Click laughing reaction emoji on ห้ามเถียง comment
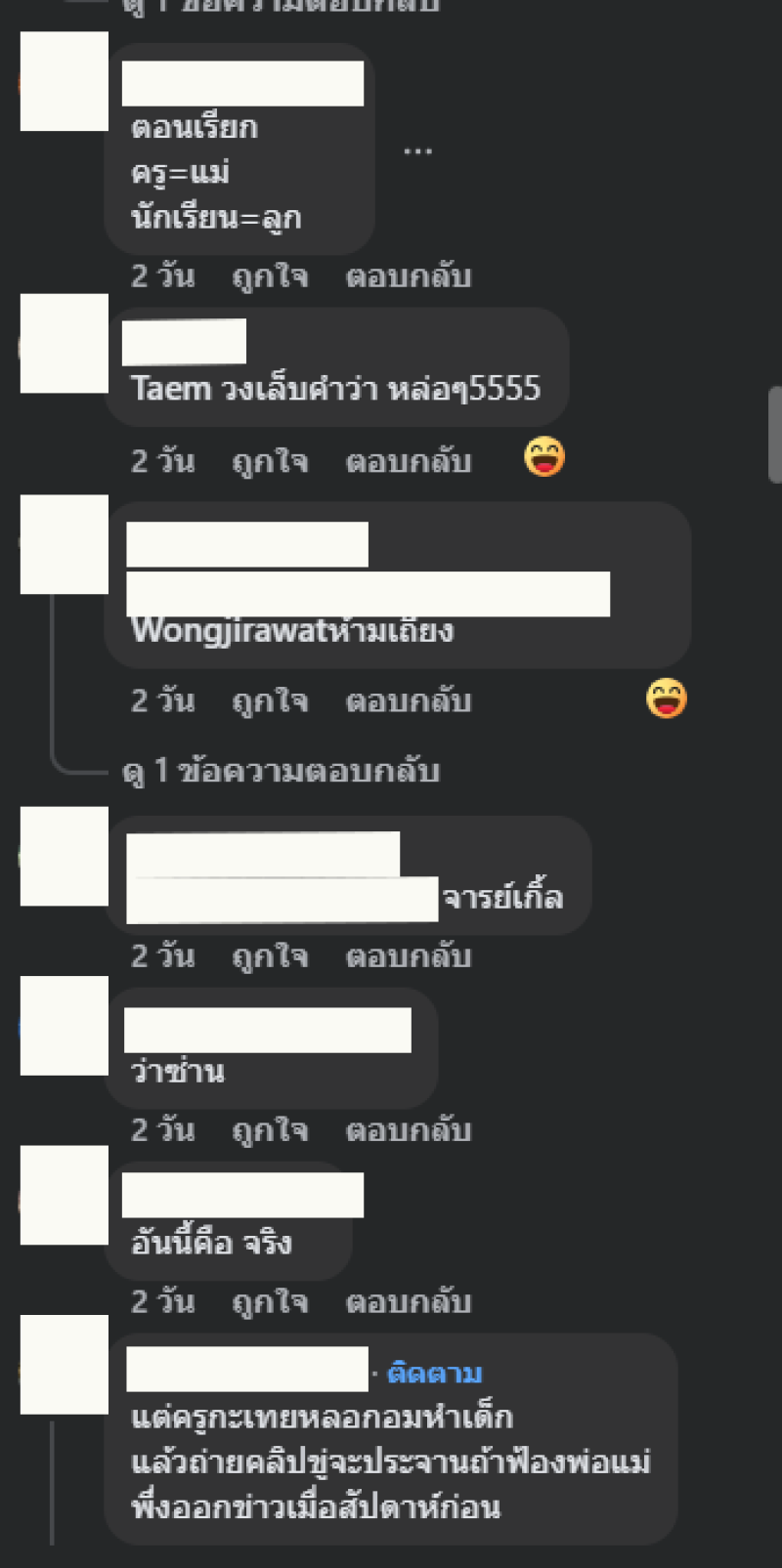Image resolution: width=782 pixels, height=1568 pixels. pyautogui.click(x=667, y=699)
